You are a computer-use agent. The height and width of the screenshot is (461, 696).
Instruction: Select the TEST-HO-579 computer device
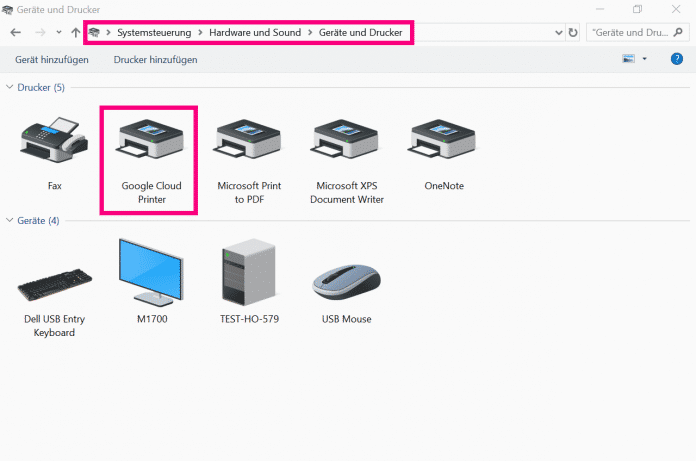247,274
